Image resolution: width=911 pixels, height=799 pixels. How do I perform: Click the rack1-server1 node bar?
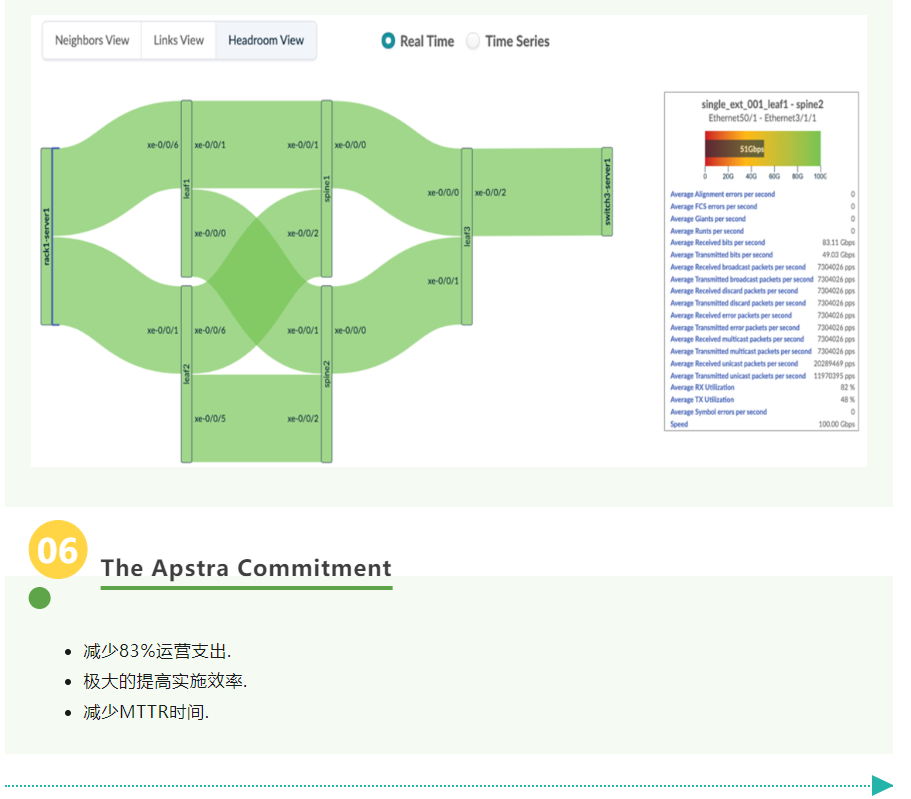click(x=46, y=237)
